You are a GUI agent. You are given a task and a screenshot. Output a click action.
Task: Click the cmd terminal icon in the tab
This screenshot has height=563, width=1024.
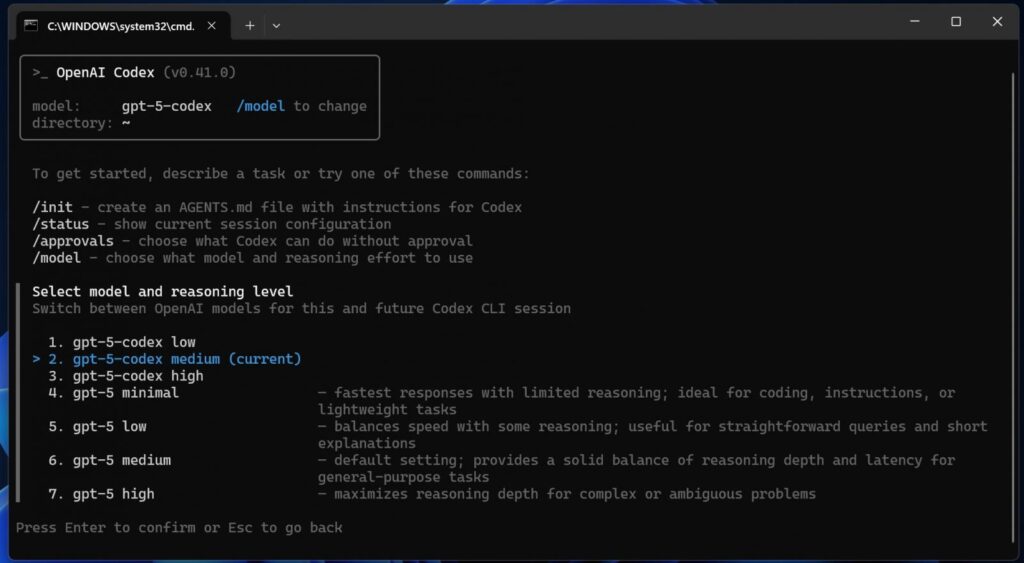(x=31, y=25)
